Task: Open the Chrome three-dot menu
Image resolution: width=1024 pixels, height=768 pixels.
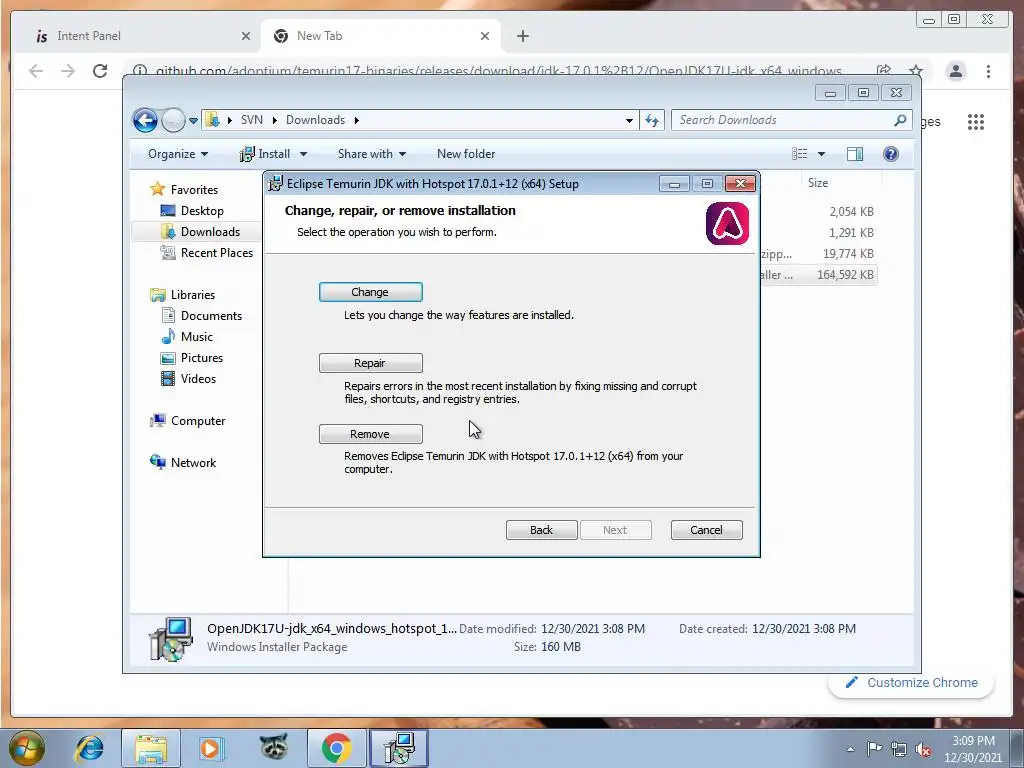Action: (988, 71)
